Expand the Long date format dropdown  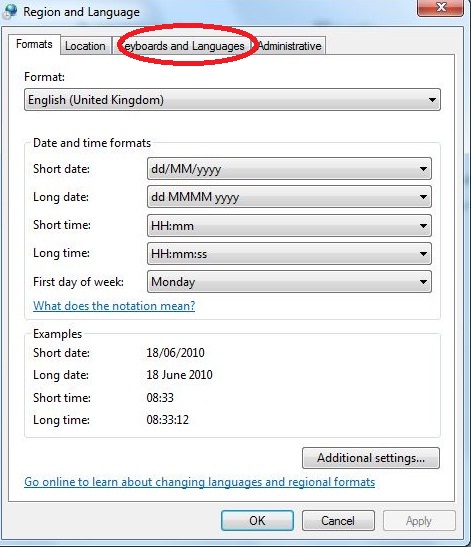[289, 197]
